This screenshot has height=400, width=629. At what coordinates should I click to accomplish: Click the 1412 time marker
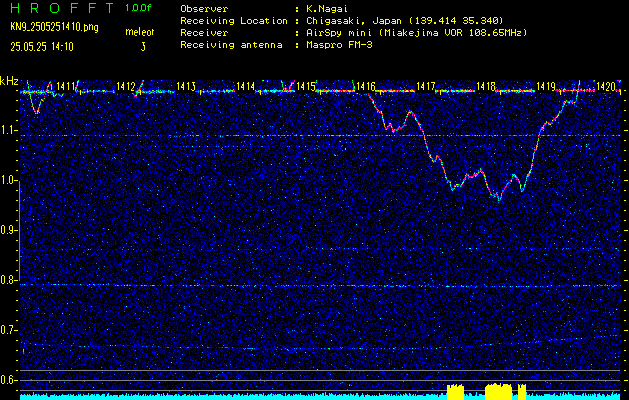coord(126,86)
